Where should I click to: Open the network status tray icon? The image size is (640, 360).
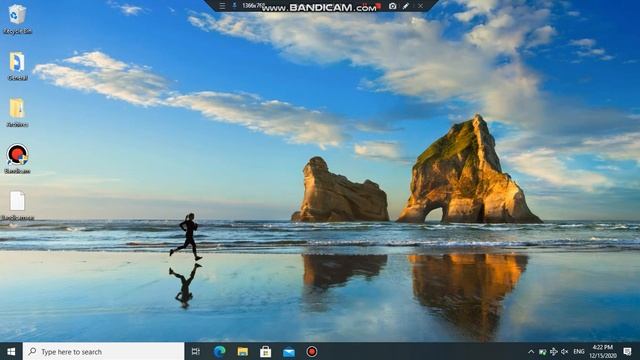pyautogui.click(x=553, y=351)
